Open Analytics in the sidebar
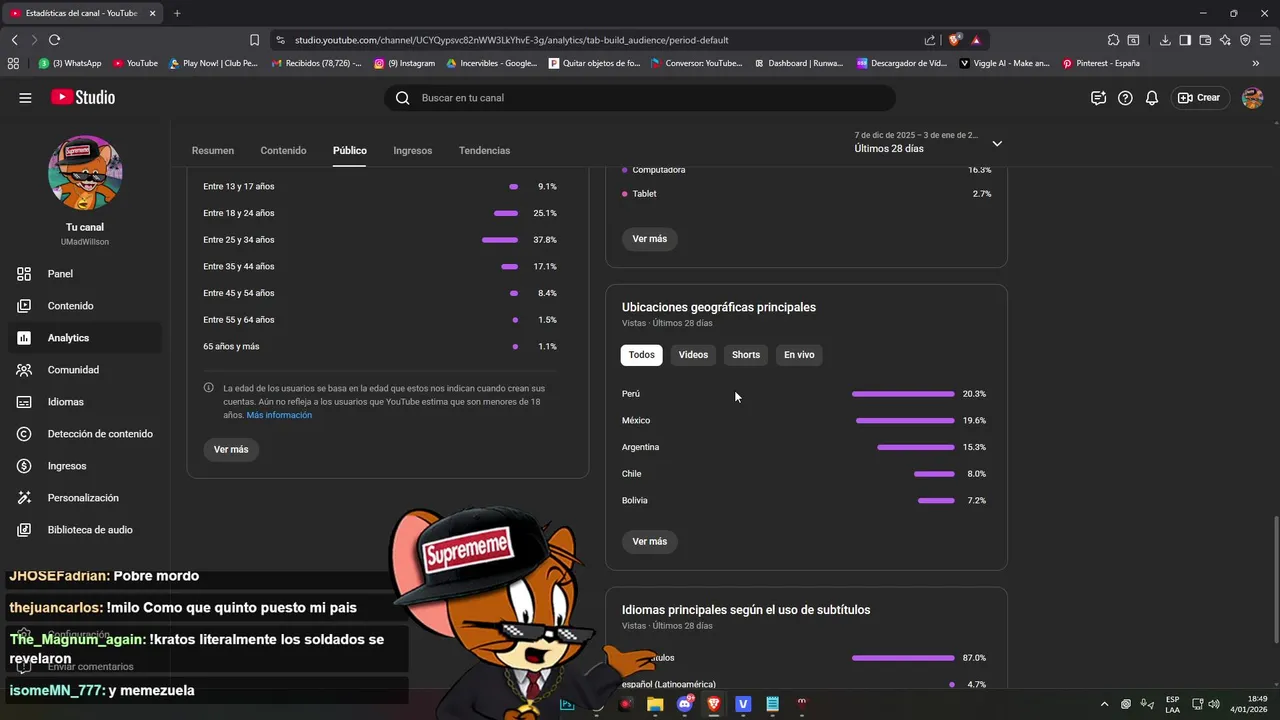1280x720 pixels. (x=84, y=338)
